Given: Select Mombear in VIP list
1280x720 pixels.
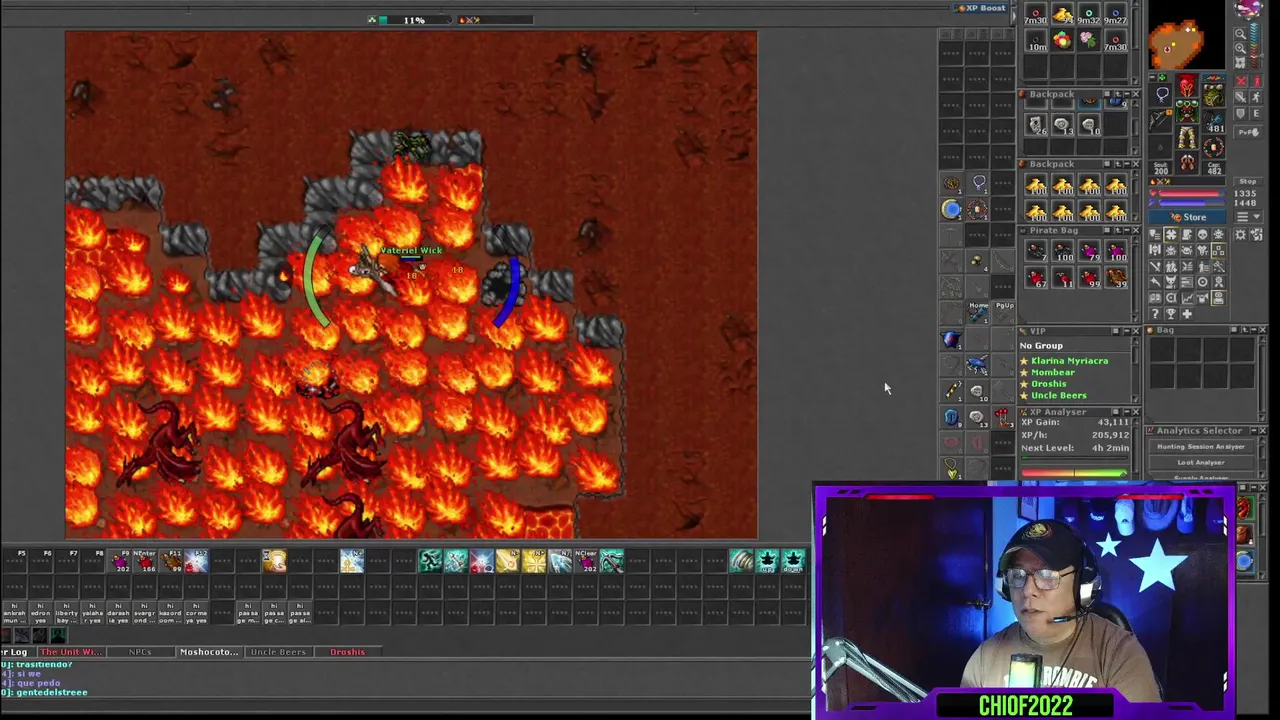Looking at the screenshot, I should (x=1053, y=372).
